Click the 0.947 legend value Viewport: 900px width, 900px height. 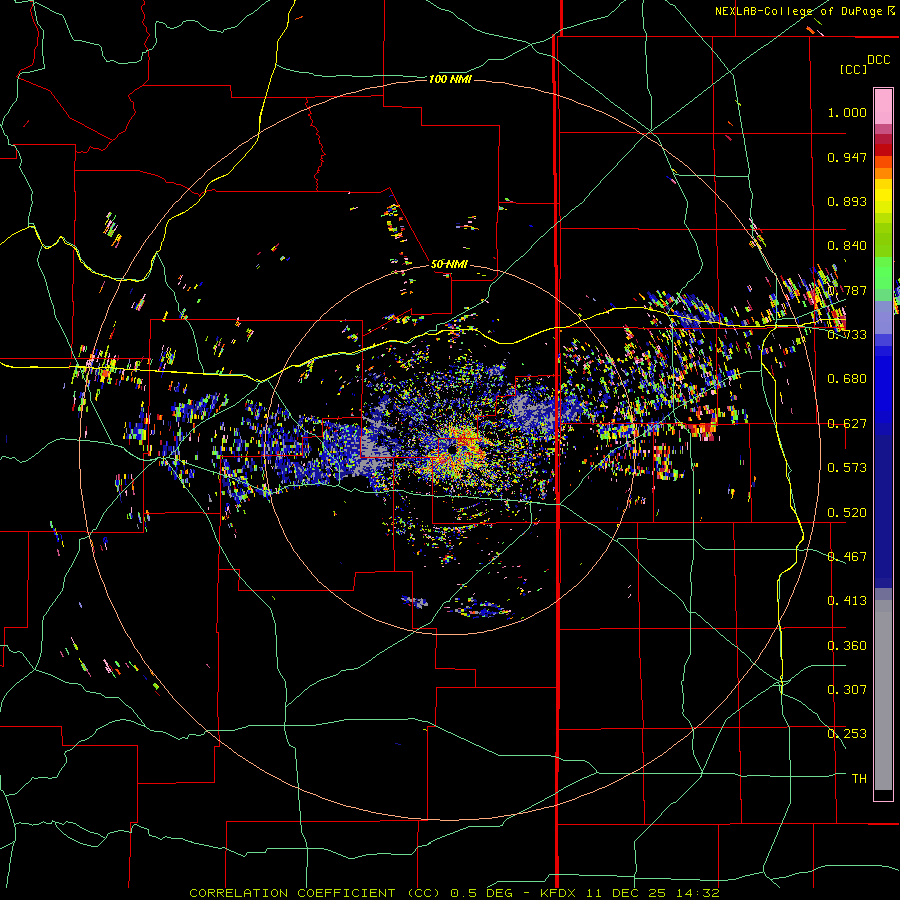point(847,157)
